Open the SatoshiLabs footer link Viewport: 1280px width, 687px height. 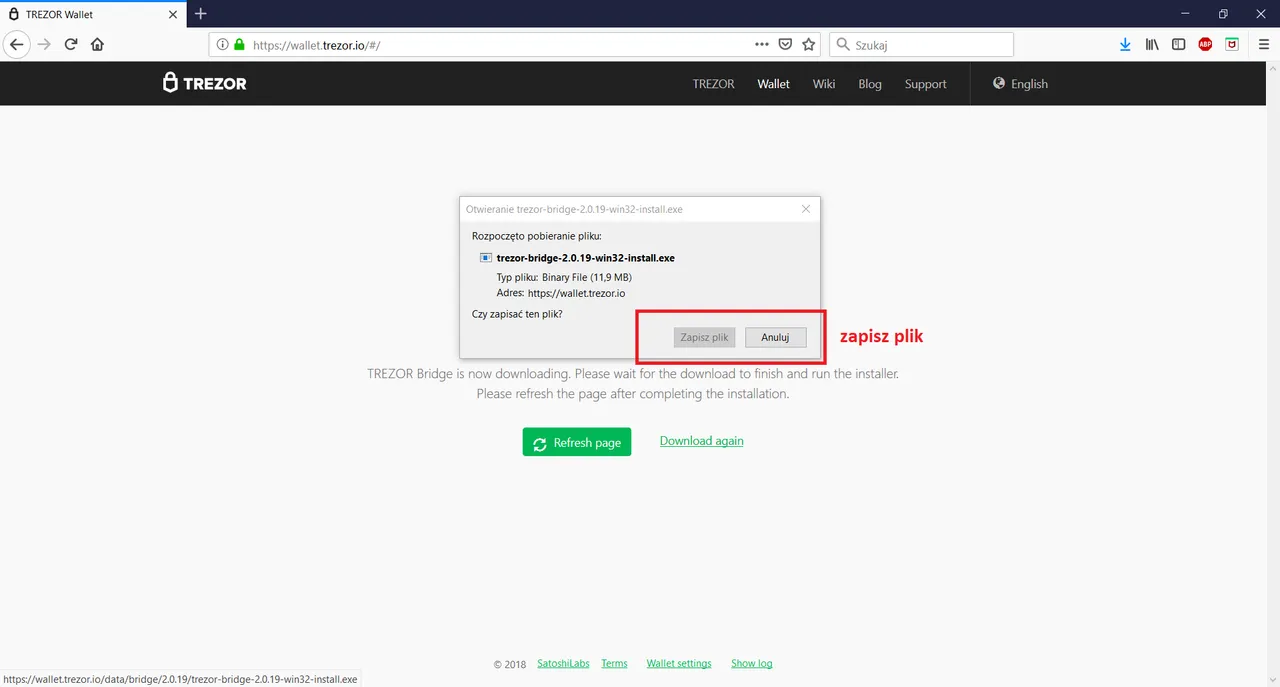563,663
